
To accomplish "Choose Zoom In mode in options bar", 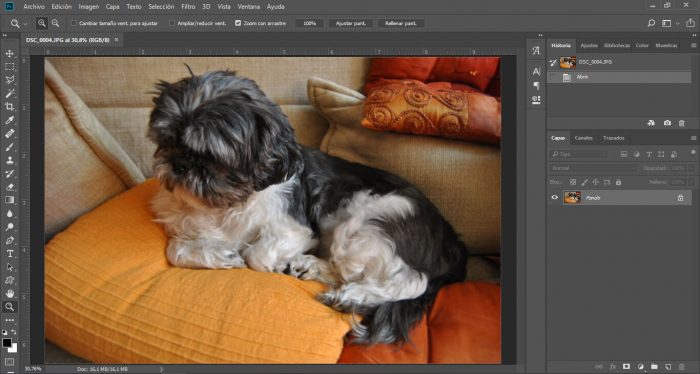I will pos(42,23).
